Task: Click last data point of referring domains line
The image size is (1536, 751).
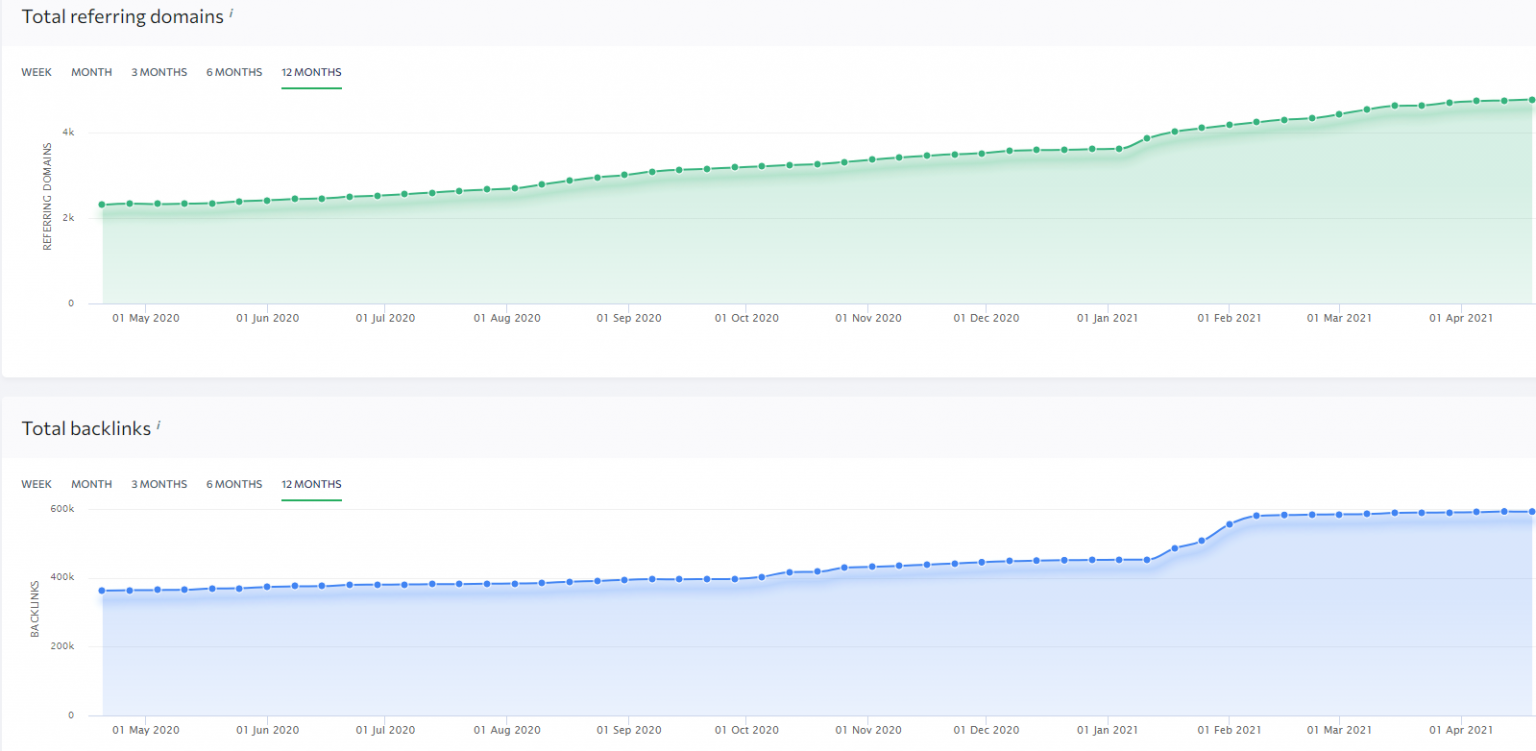Action: pyautogui.click(x=1531, y=100)
